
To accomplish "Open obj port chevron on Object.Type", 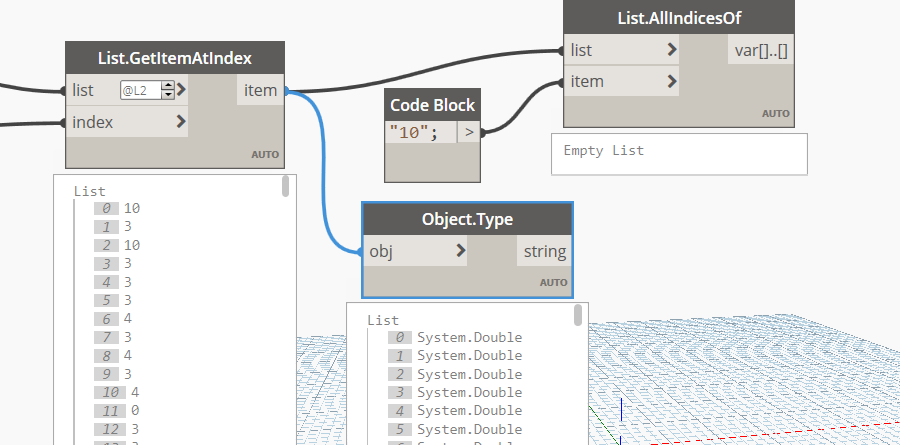I will [460, 250].
